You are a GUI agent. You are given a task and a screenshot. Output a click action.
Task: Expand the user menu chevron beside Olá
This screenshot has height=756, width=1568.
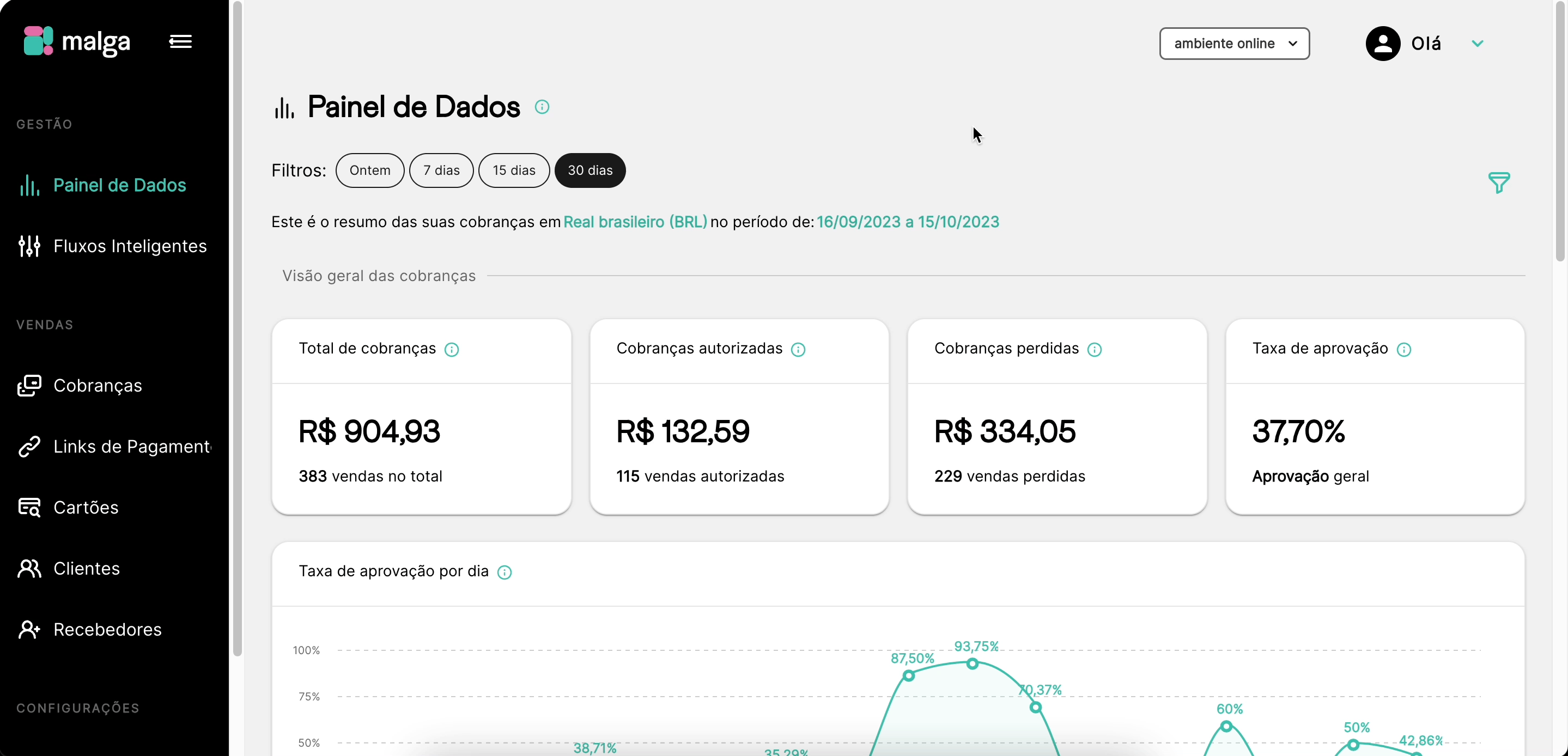pyautogui.click(x=1478, y=43)
